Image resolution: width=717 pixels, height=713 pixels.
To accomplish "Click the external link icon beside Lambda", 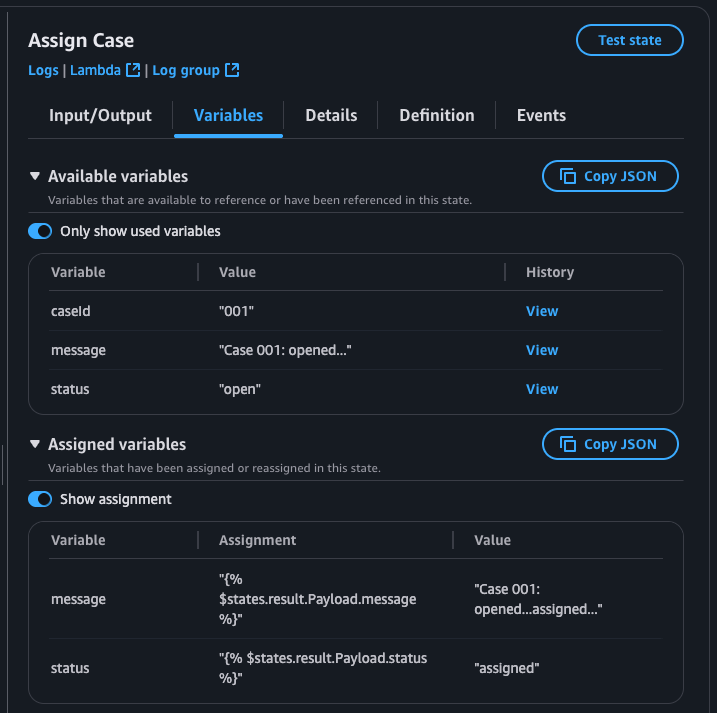I will [x=133, y=70].
